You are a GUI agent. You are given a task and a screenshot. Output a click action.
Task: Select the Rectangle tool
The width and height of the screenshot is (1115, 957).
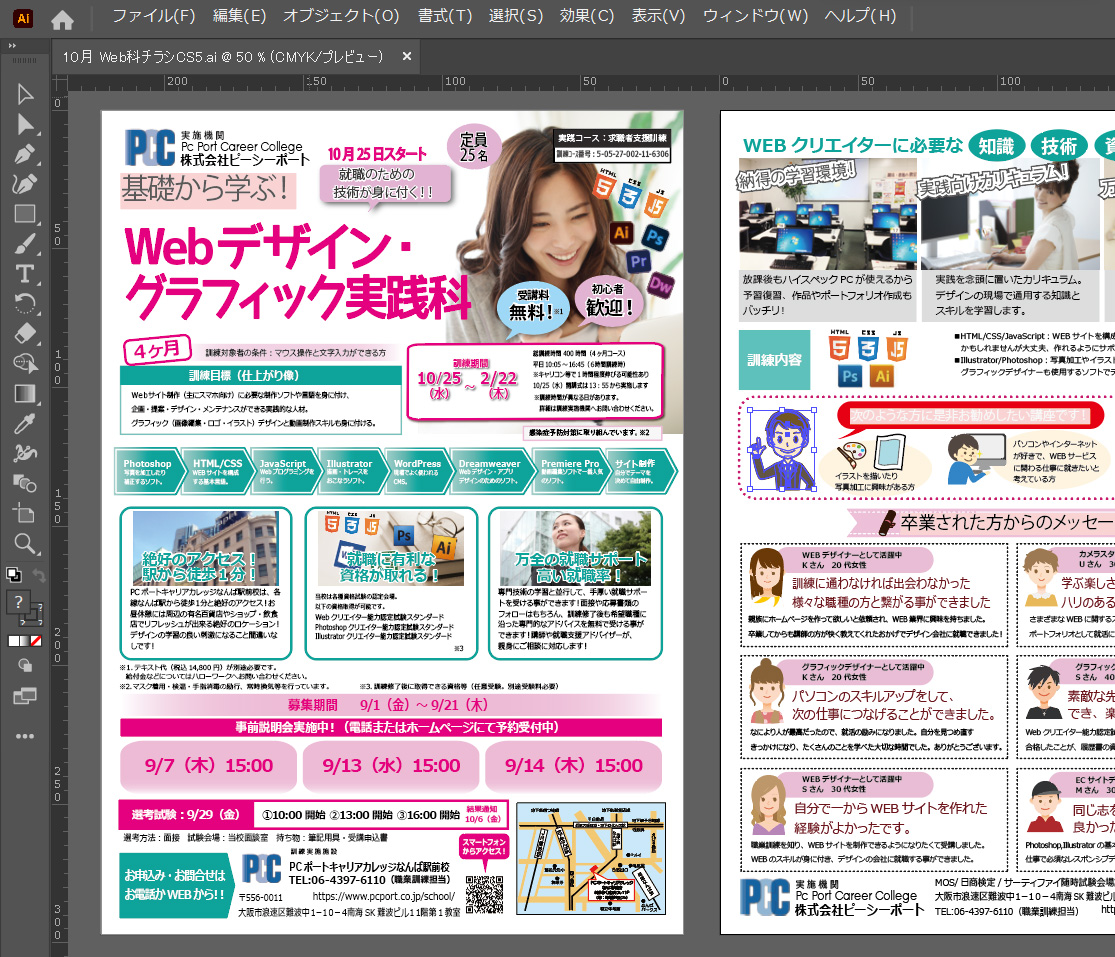pos(25,214)
